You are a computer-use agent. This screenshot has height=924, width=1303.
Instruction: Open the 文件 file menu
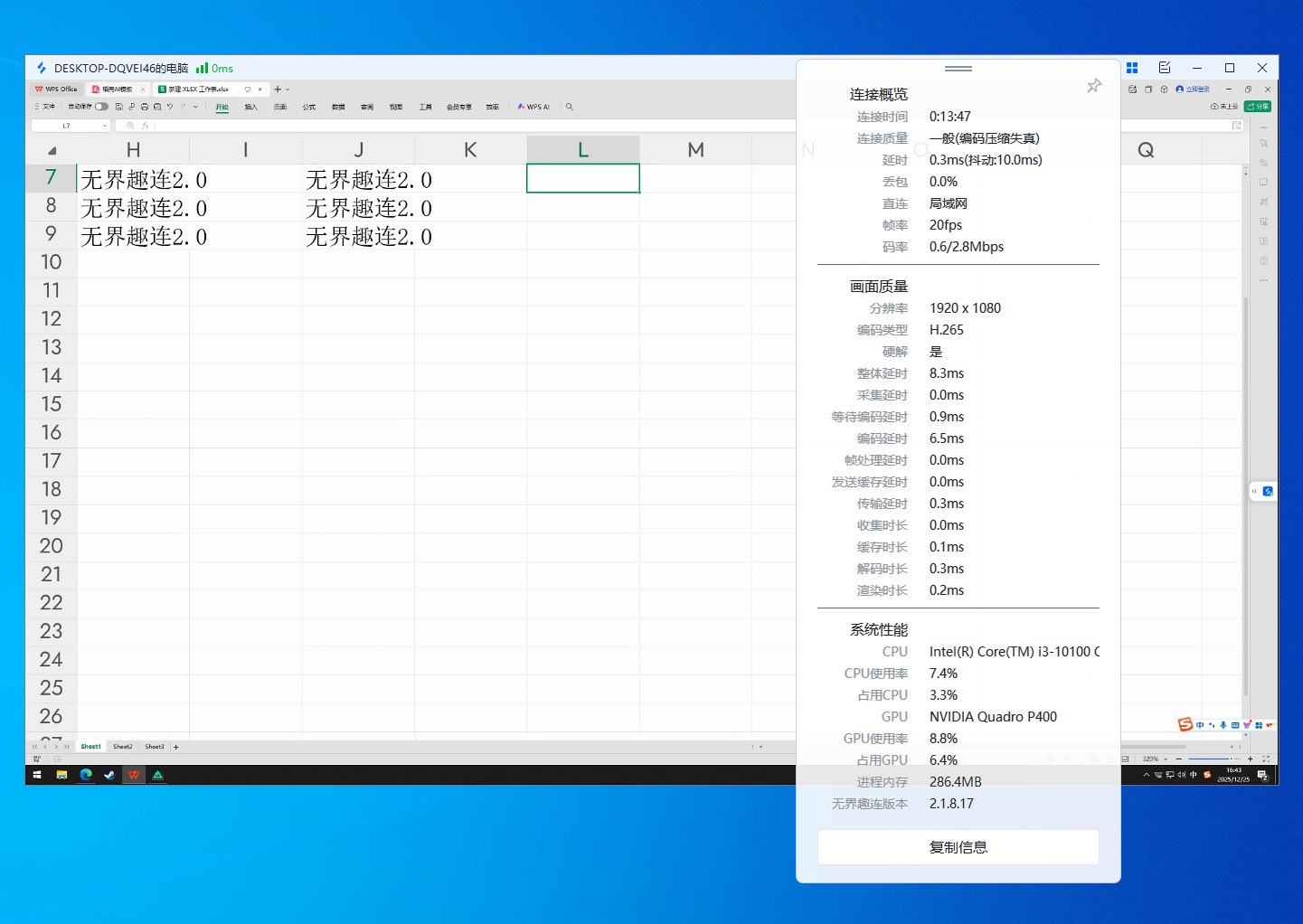45,107
